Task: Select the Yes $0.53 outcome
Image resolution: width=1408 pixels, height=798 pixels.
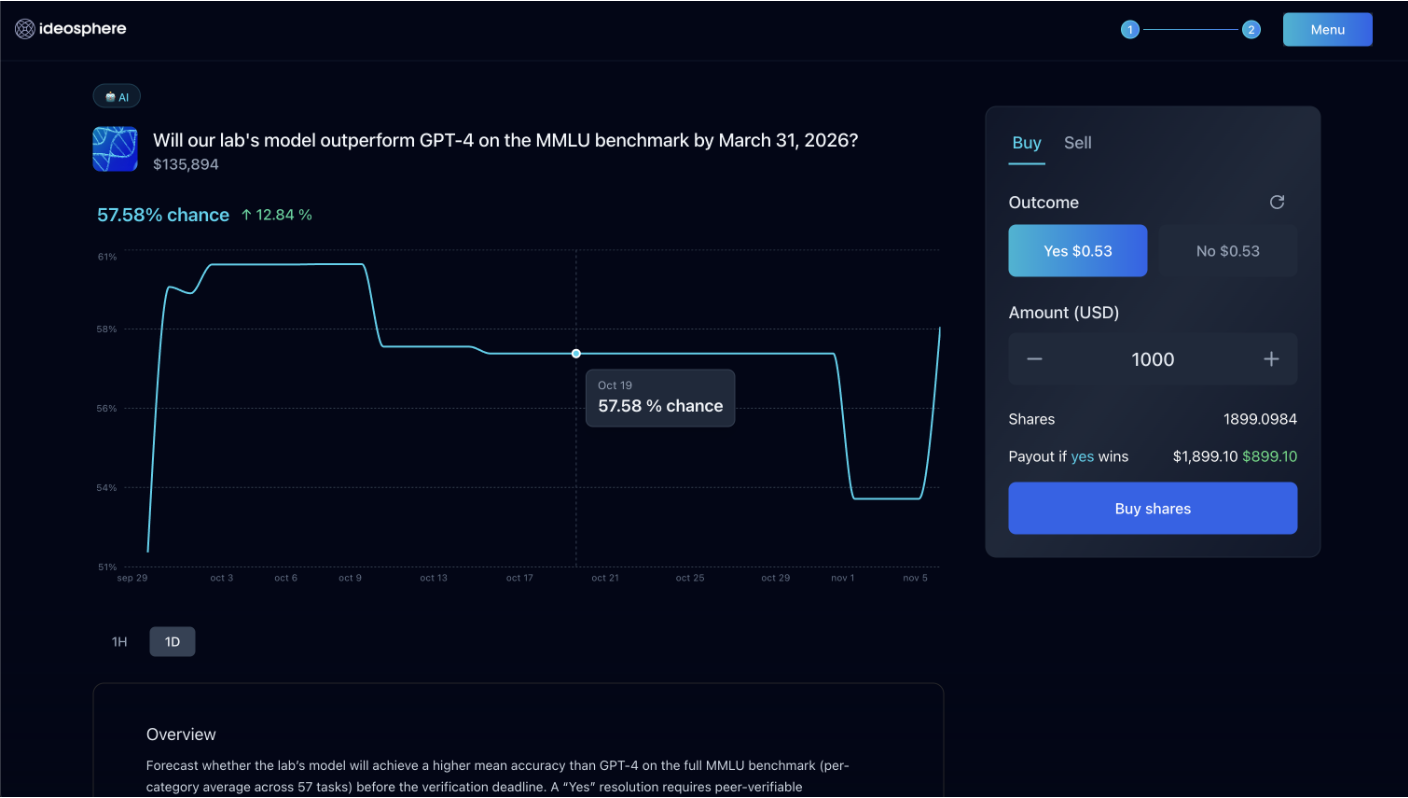Action: point(1078,251)
